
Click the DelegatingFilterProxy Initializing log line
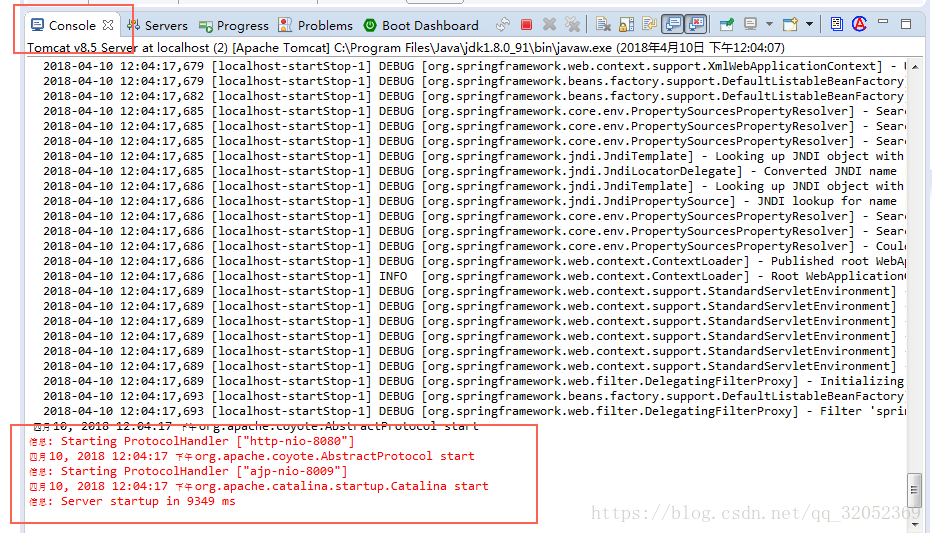pos(474,381)
